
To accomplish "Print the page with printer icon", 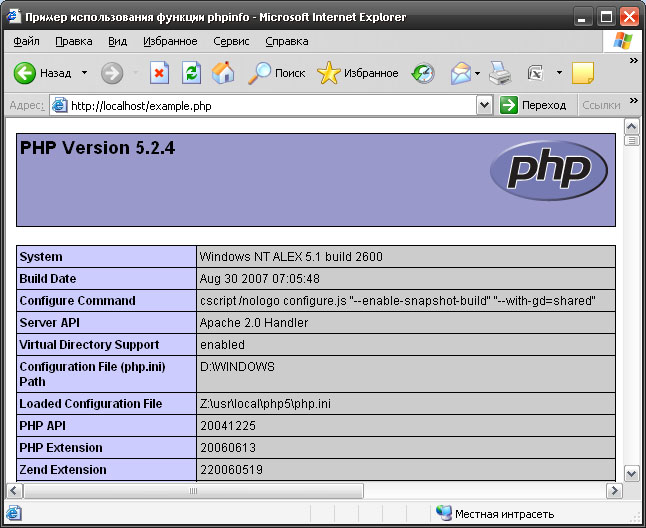I will coord(500,73).
